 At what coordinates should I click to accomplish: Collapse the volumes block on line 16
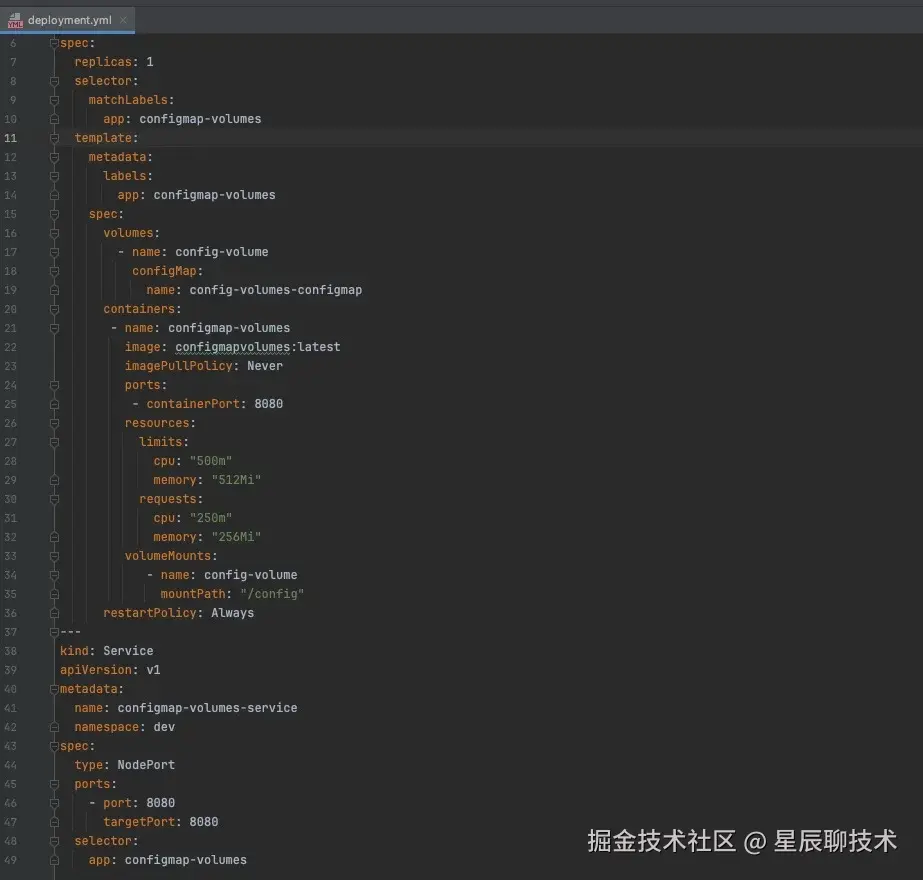click(x=54, y=233)
